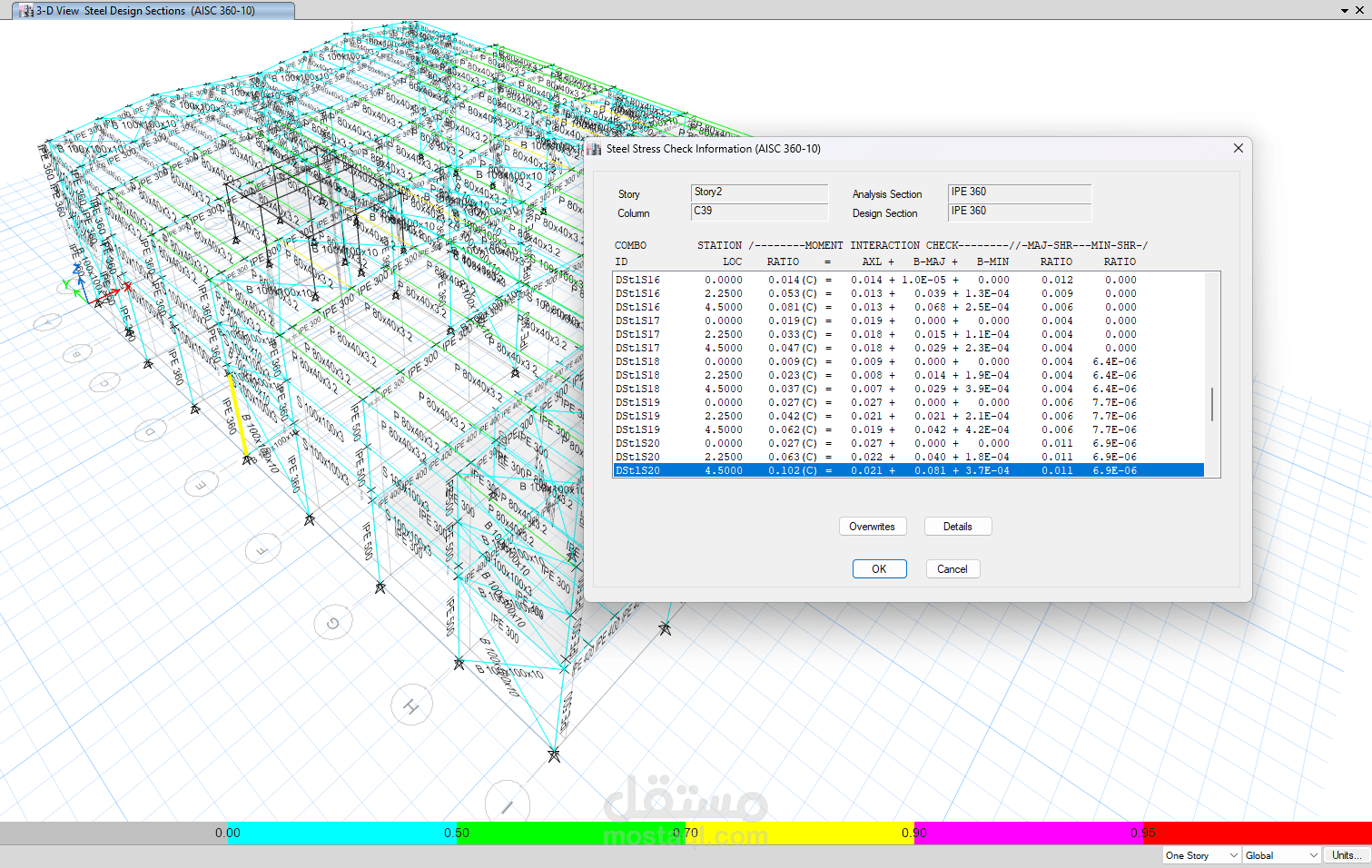Click the red segment of the ratio legend
The image size is (1372, 868).
(1258, 833)
